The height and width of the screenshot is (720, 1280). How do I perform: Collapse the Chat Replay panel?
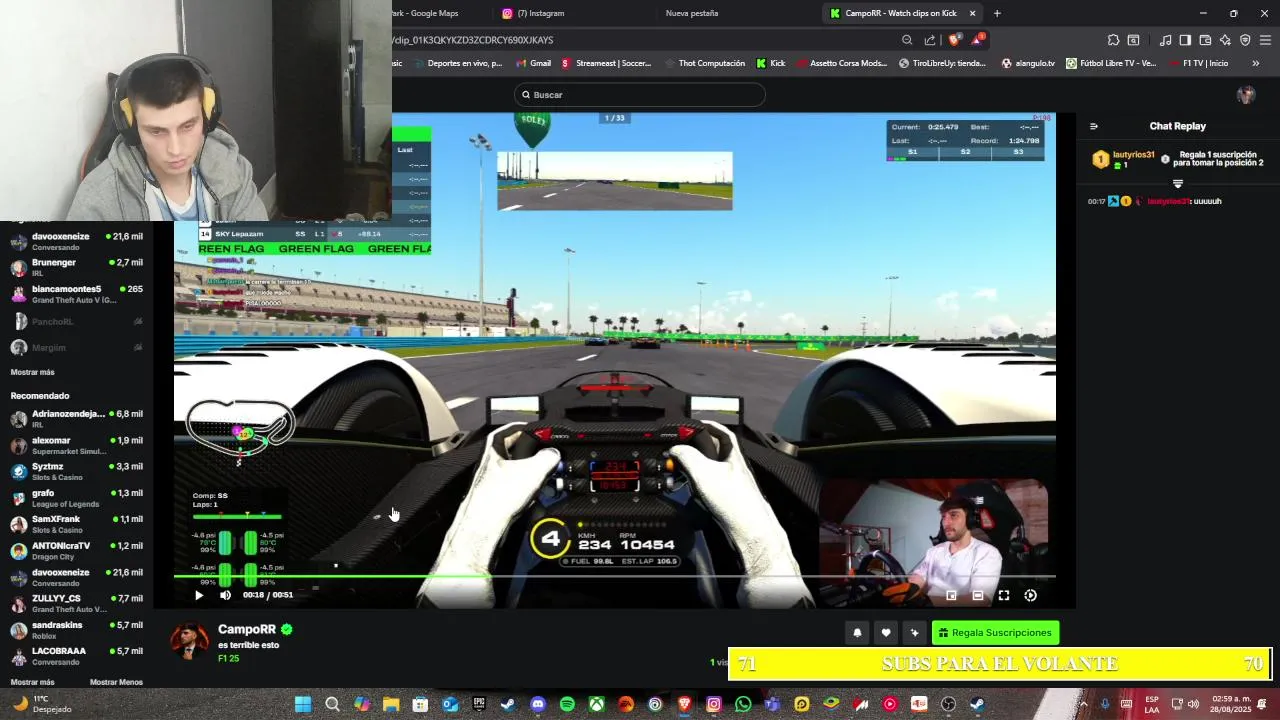(x=1093, y=126)
